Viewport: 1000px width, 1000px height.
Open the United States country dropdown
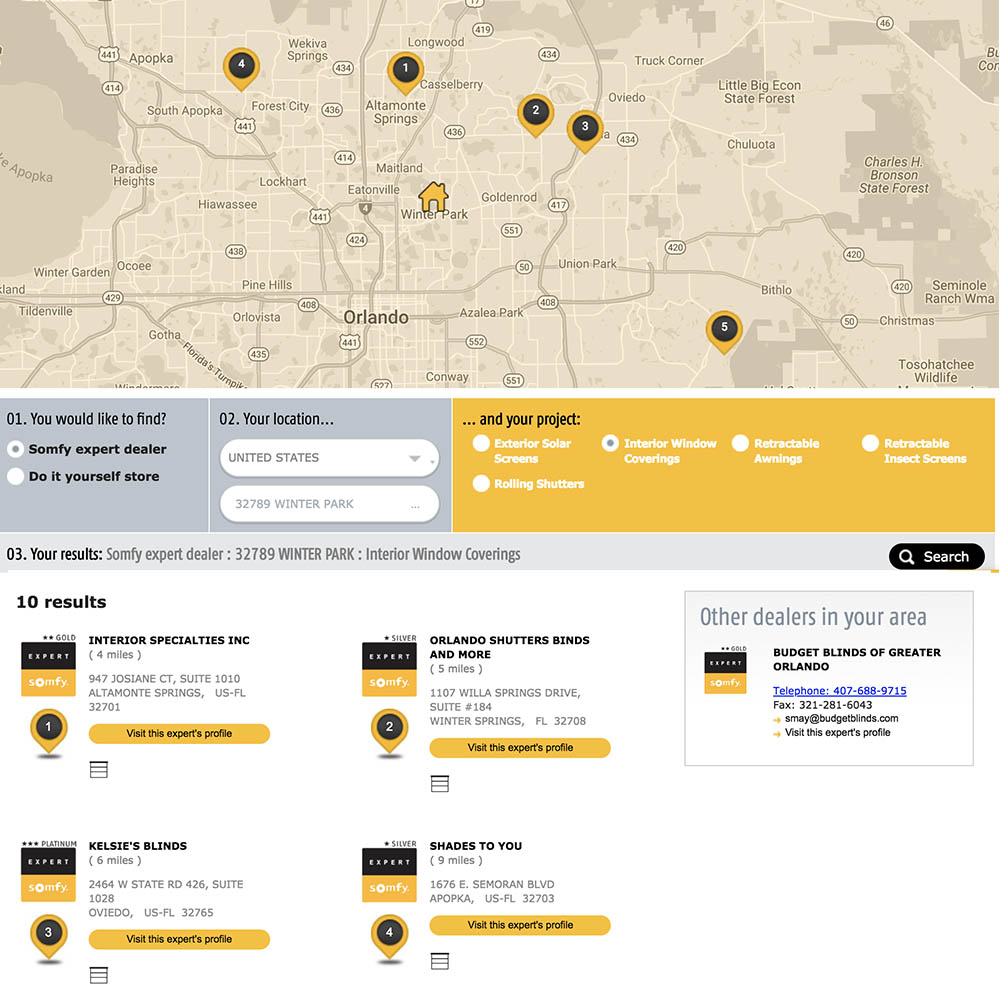329,457
